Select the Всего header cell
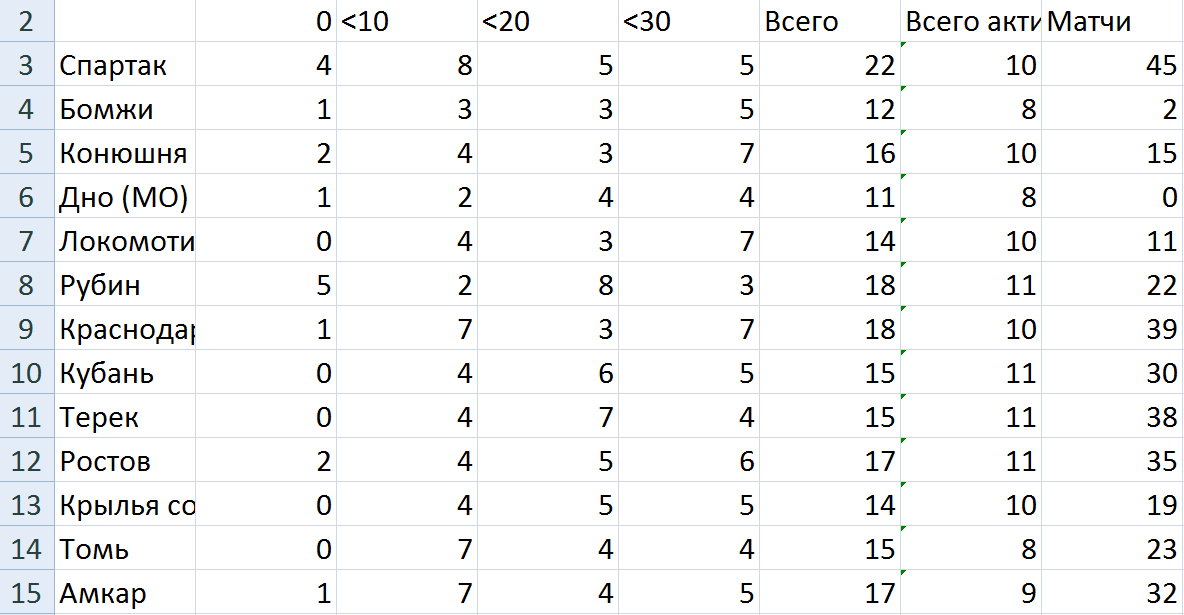The image size is (1184, 615). pyautogui.click(x=829, y=22)
